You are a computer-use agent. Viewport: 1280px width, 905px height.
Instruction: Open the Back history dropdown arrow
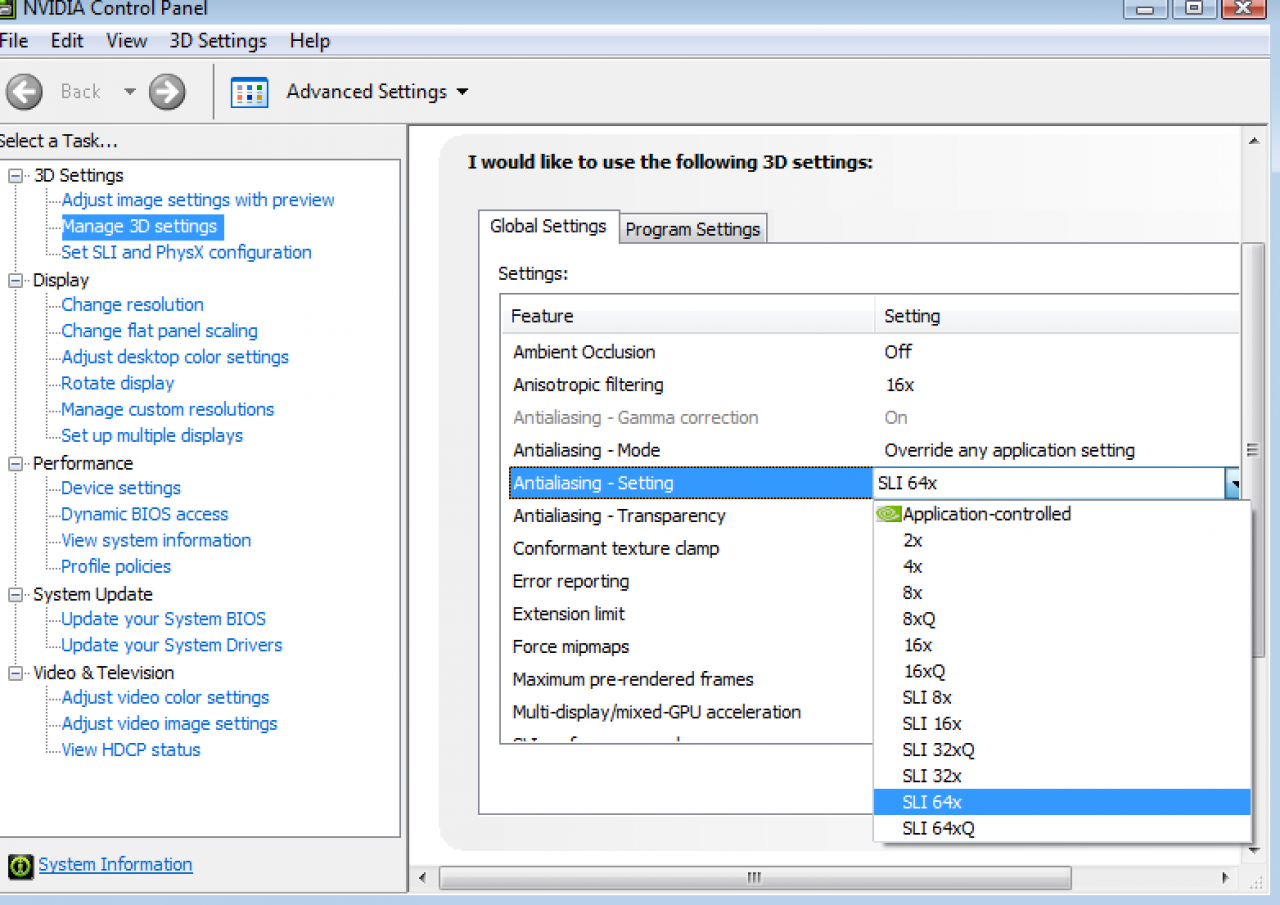pyautogui.click(x=129, y=92)
